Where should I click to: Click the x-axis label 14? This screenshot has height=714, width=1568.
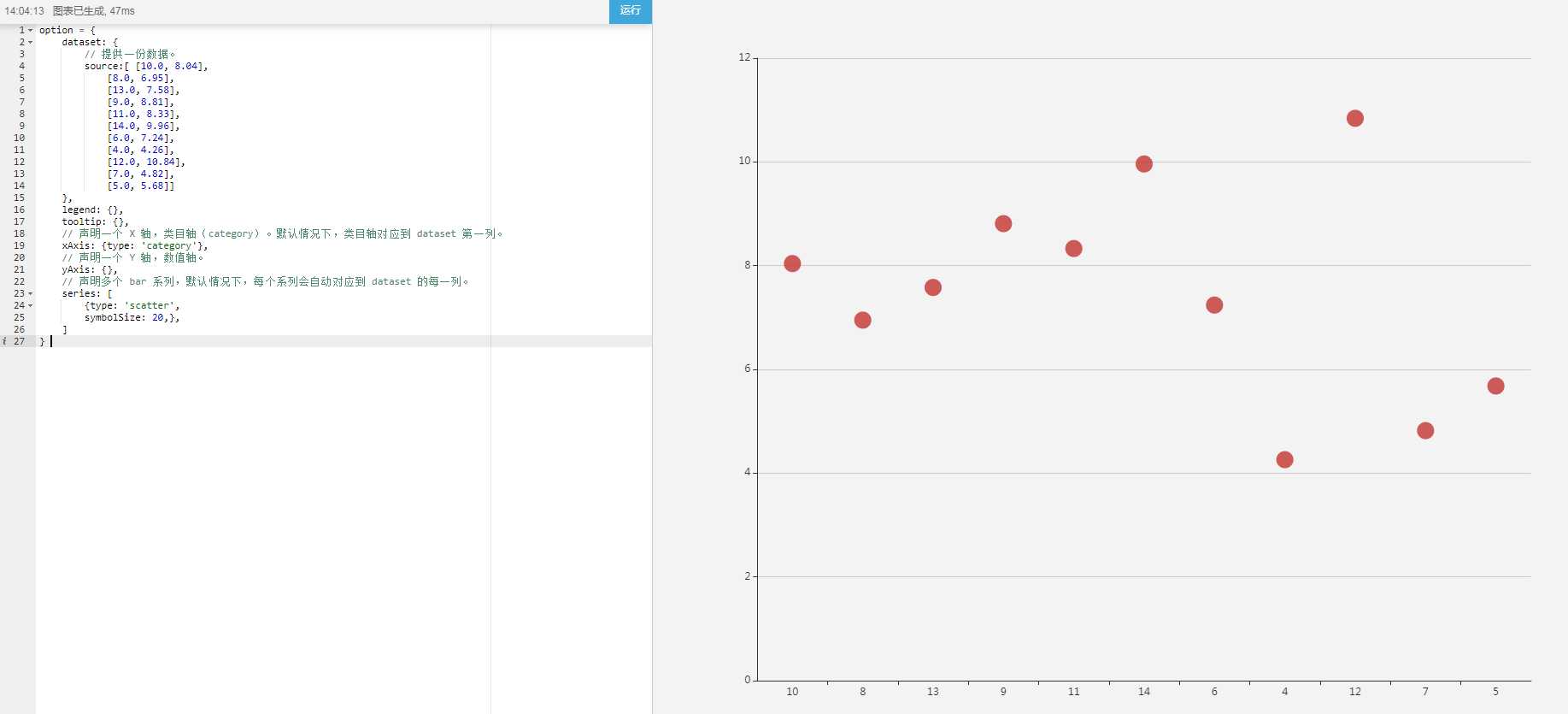click(x=1144, y=692)
